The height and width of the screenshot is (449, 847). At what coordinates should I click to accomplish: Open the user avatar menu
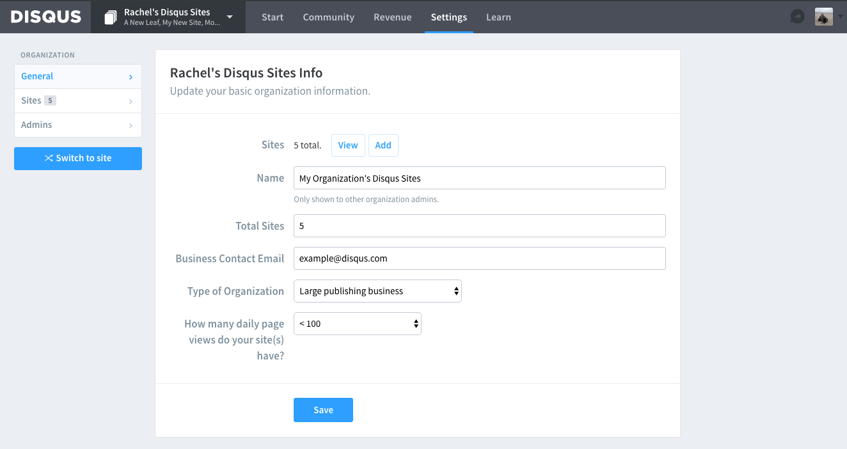coord(824,17)
